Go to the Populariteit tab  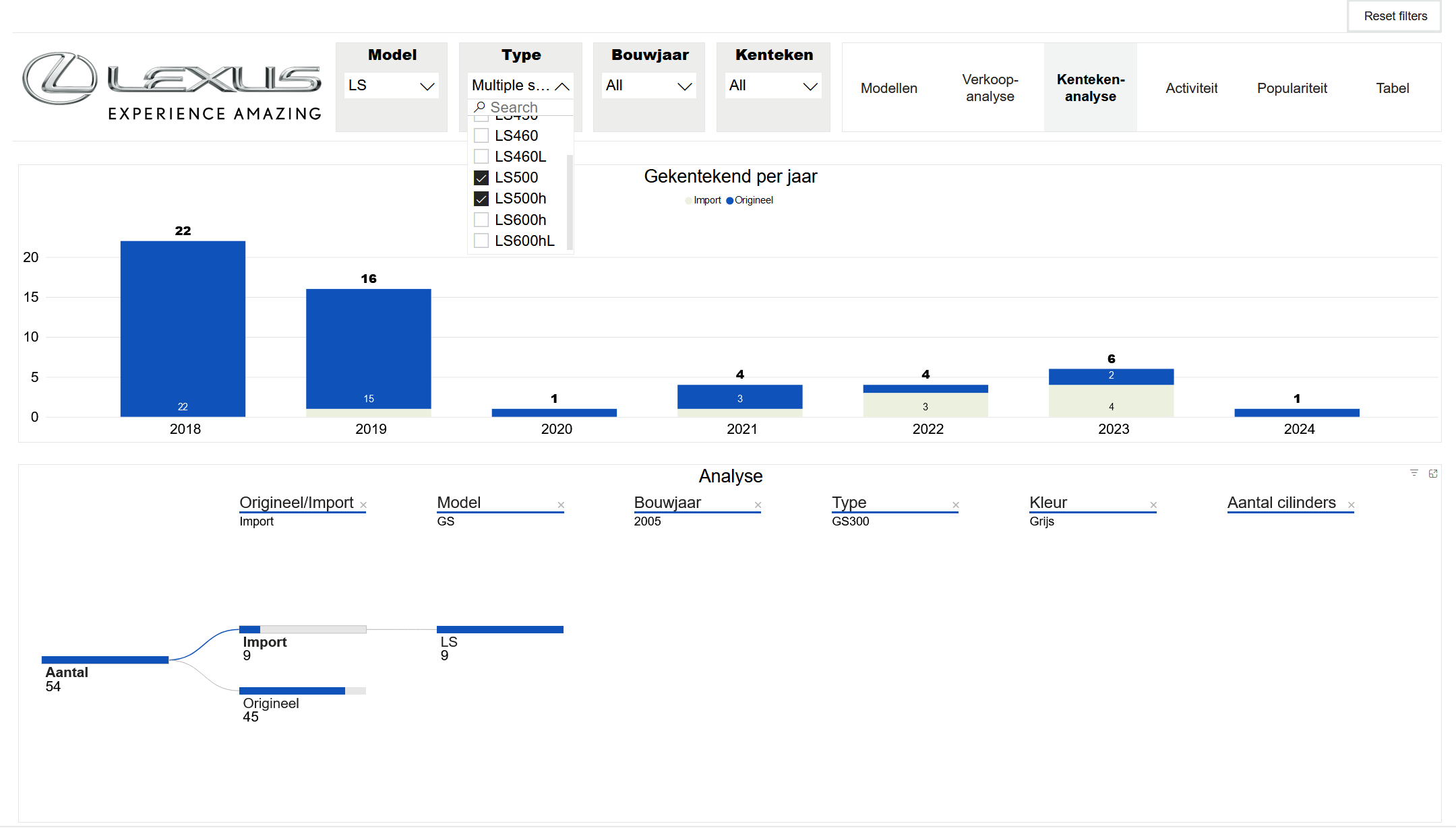tap(1292, 88)
